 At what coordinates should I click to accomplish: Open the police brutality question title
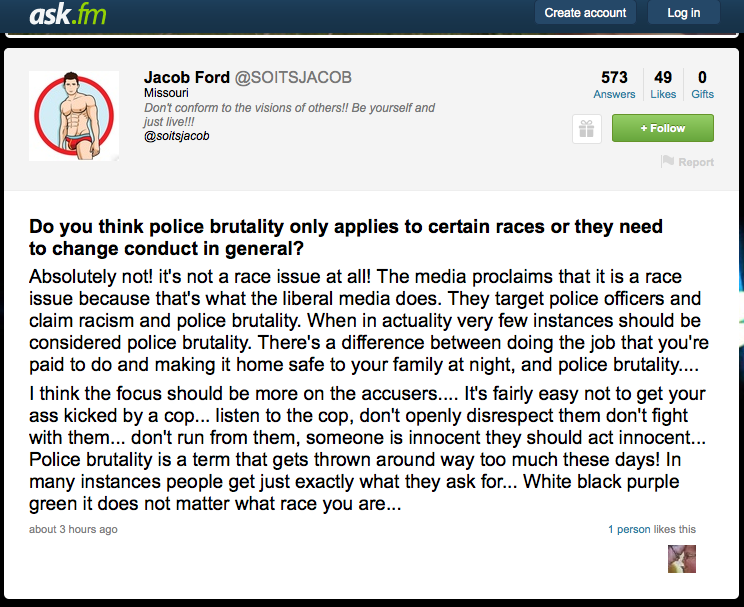tap(345, 237)
